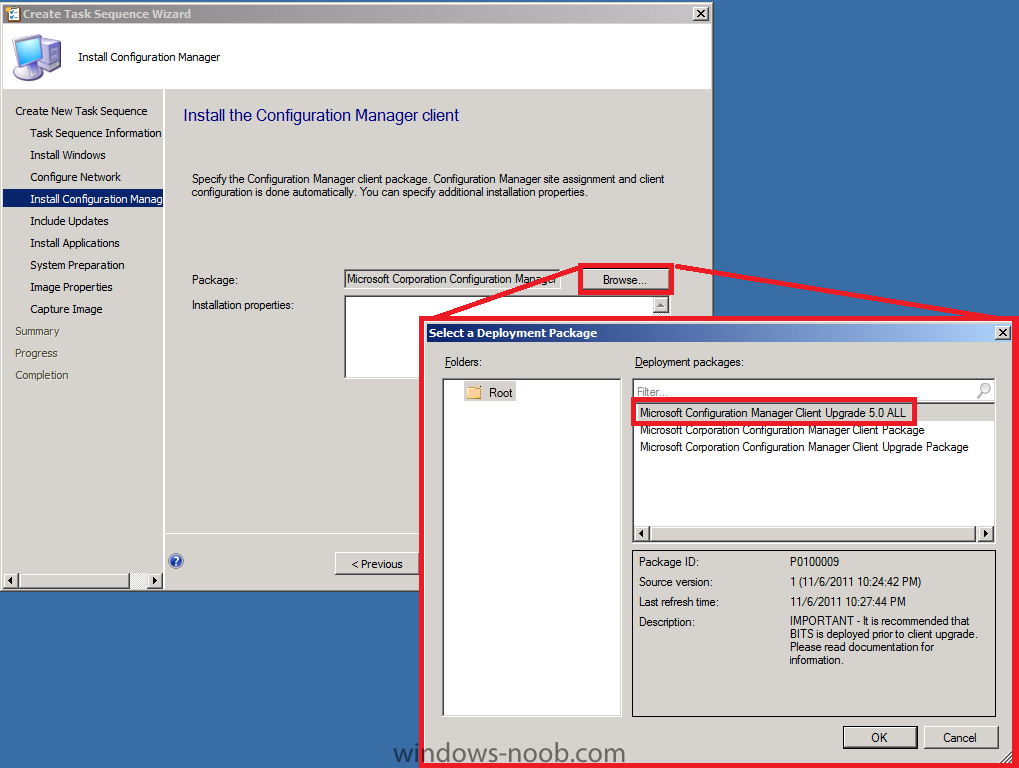Click the Package text field

[452, 279]
